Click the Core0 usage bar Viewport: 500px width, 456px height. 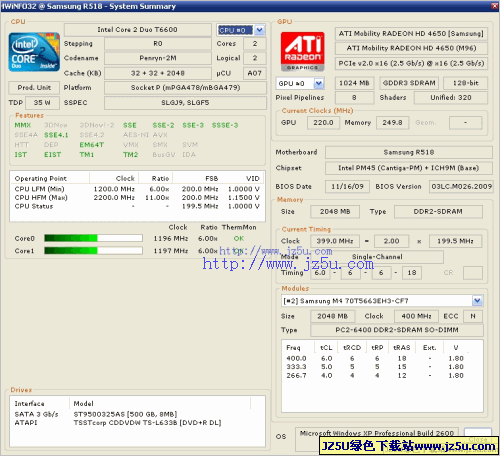click(x=93, y=238)
